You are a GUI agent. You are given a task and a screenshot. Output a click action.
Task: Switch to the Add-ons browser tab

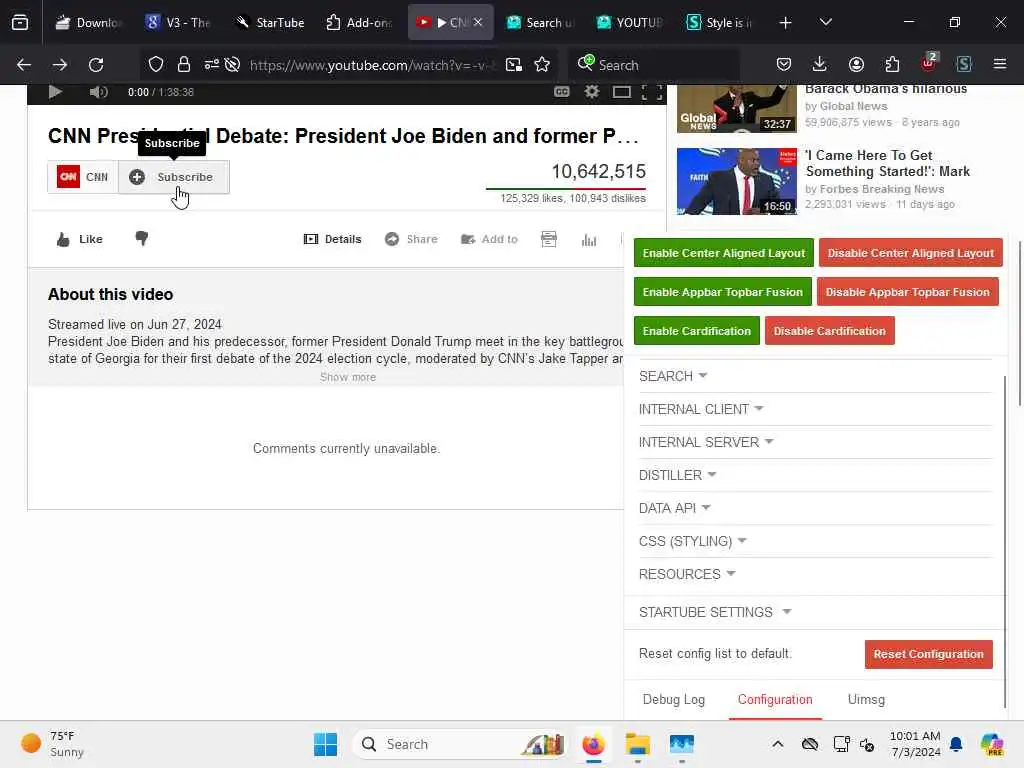tap(359, 22)
